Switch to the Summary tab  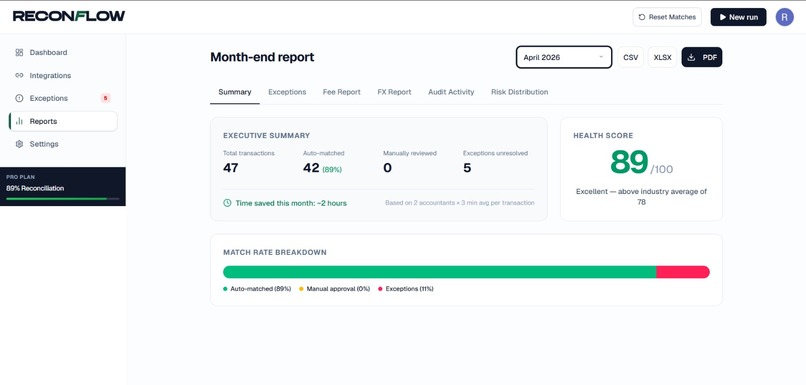pyautogui.click(x=235, y=92)
